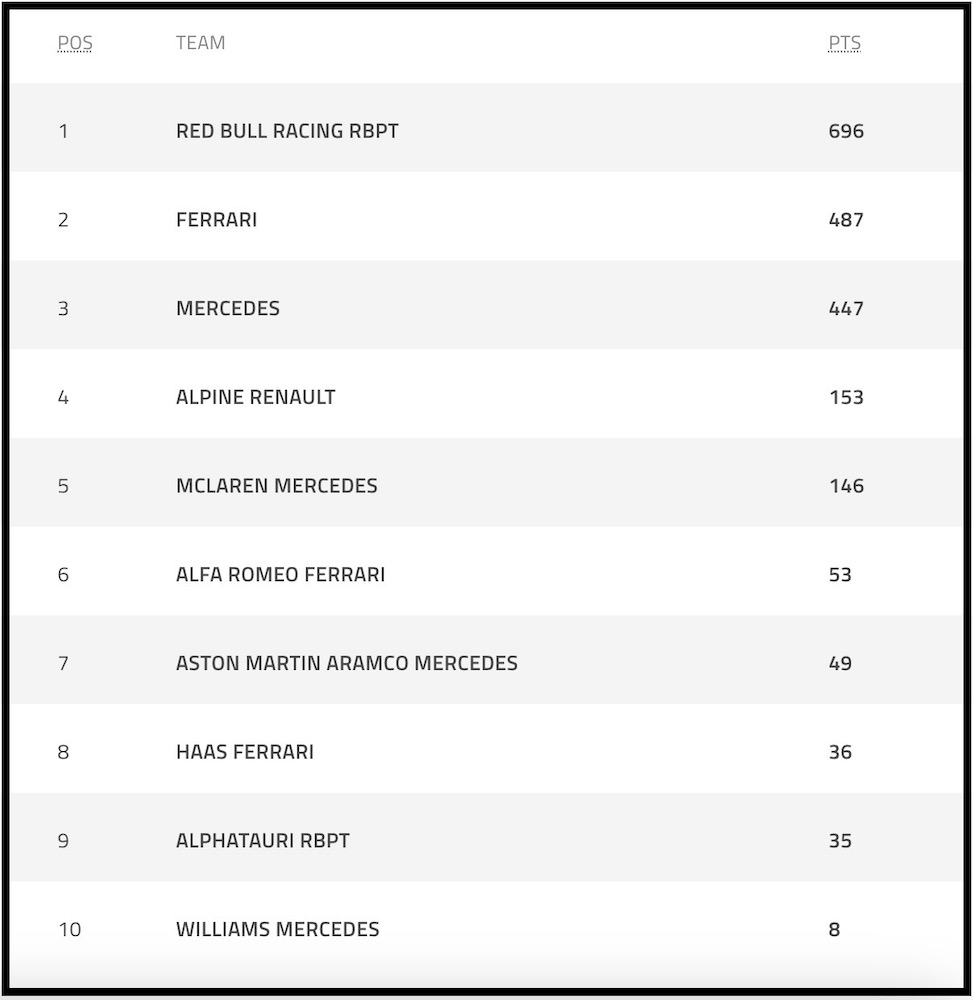Click the 487 points value for Ferrari
Screen dimensions: 973x1000
pyautogui.click(x=845, y=220)
